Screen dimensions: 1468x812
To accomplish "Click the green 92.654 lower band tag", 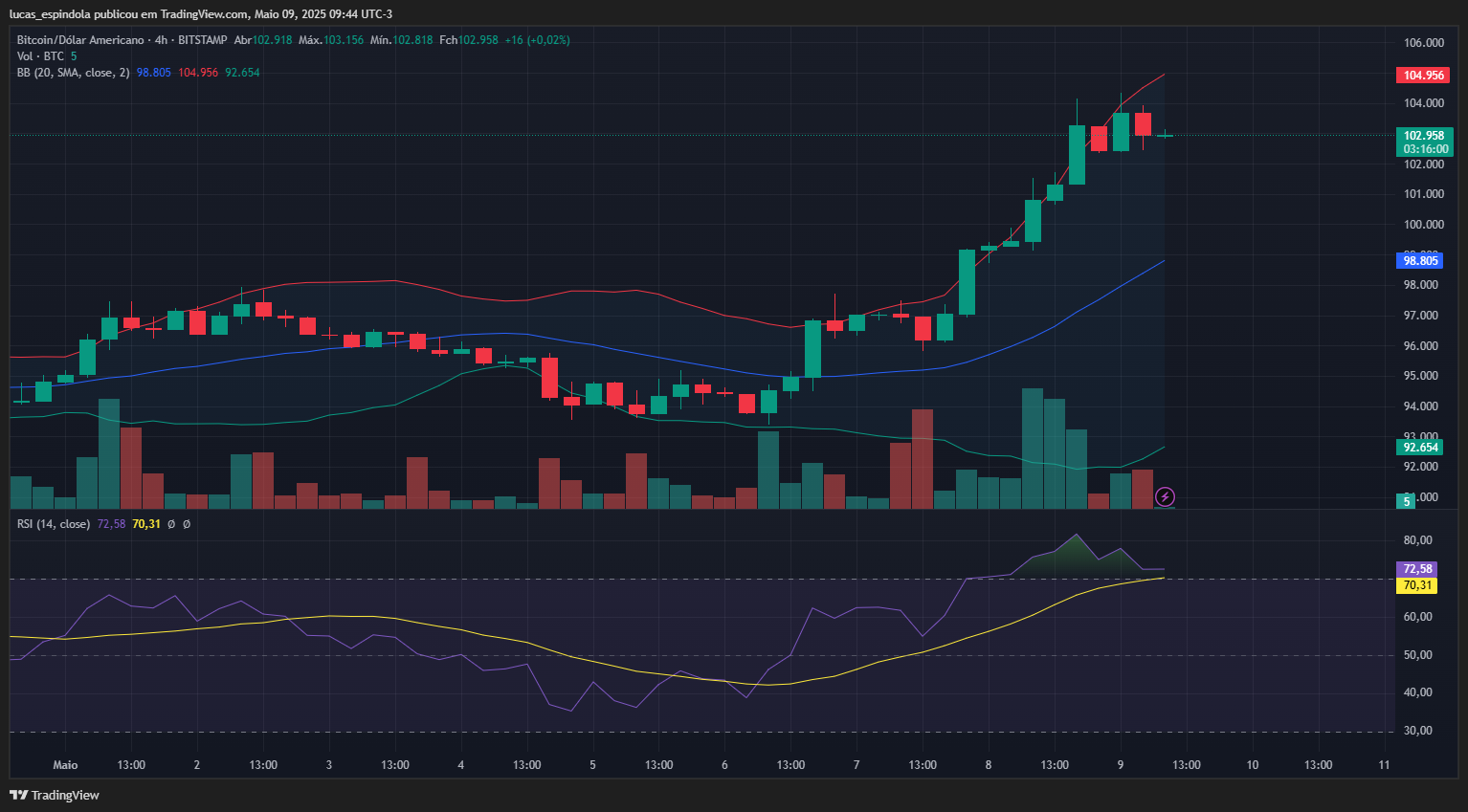I will coord(1420,448).
